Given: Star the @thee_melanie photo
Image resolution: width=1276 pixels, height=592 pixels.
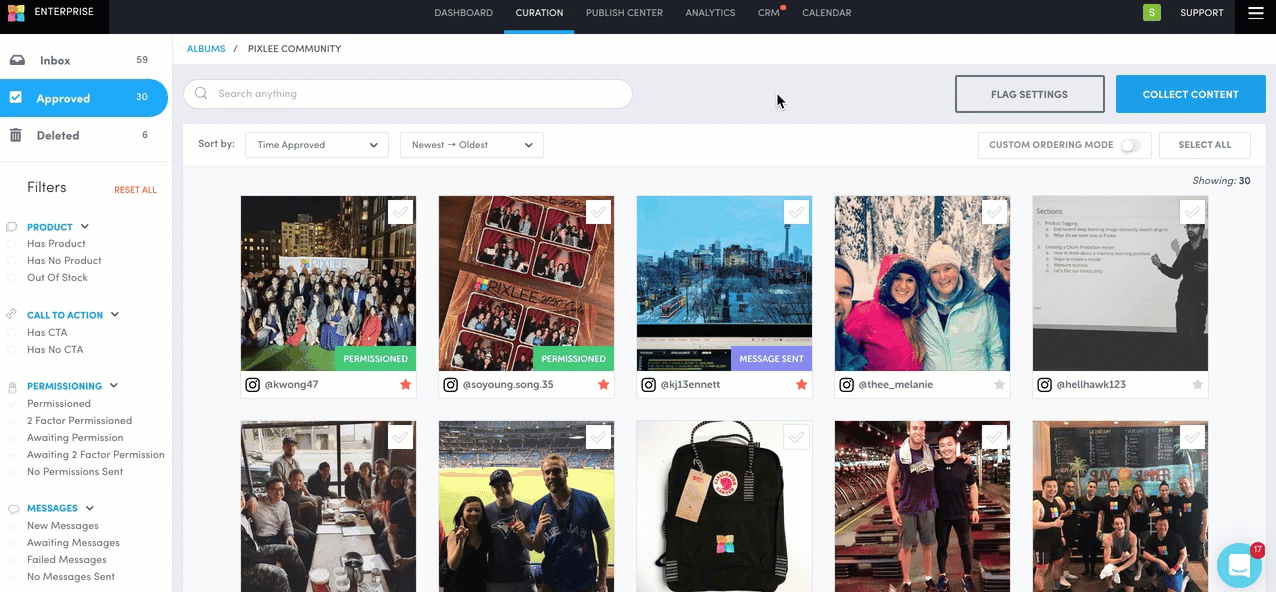Looking at the screenshot, I should tap(999, 385).
